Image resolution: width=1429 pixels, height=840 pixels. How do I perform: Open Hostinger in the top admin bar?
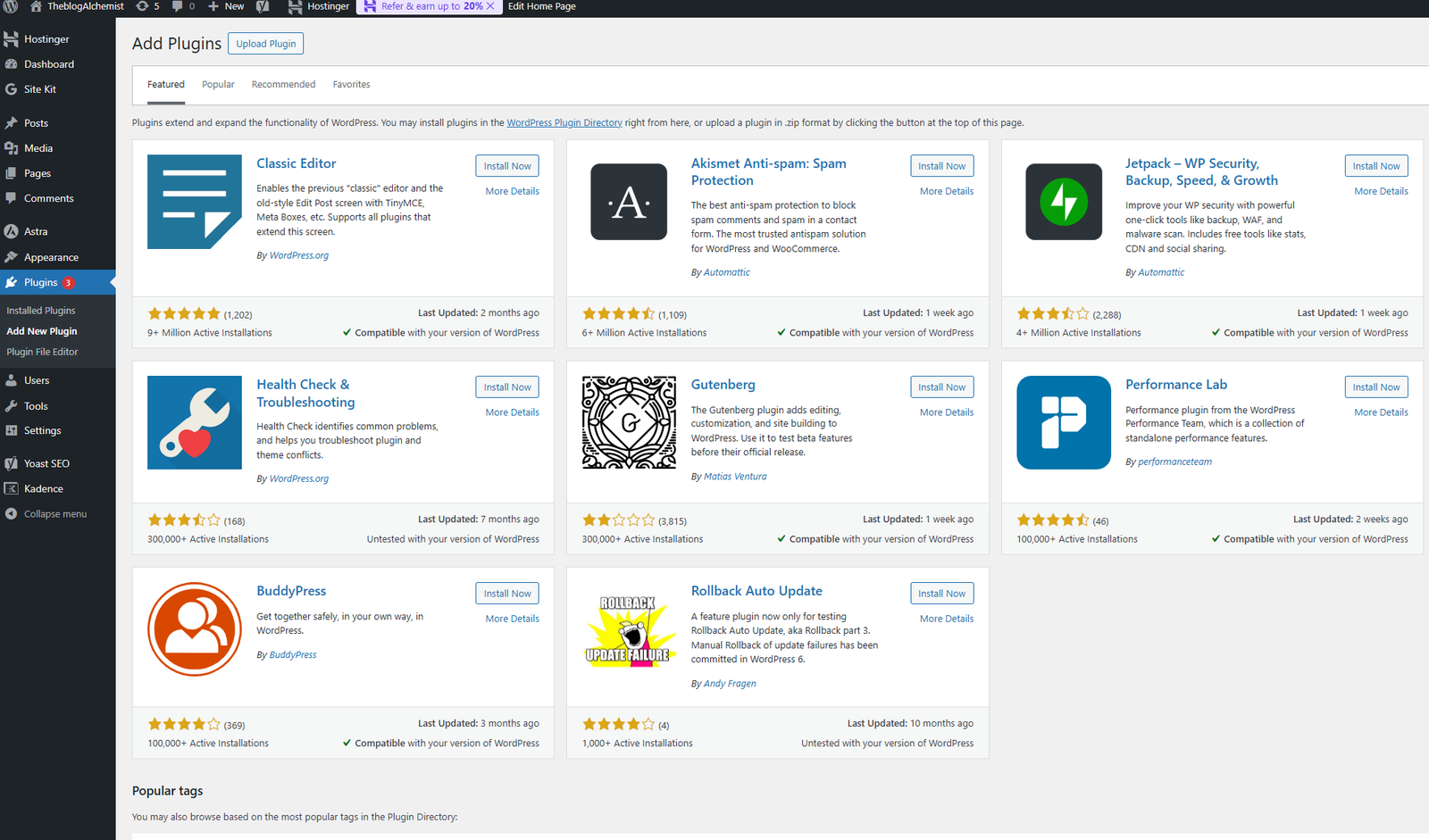[x=319, y=6]
